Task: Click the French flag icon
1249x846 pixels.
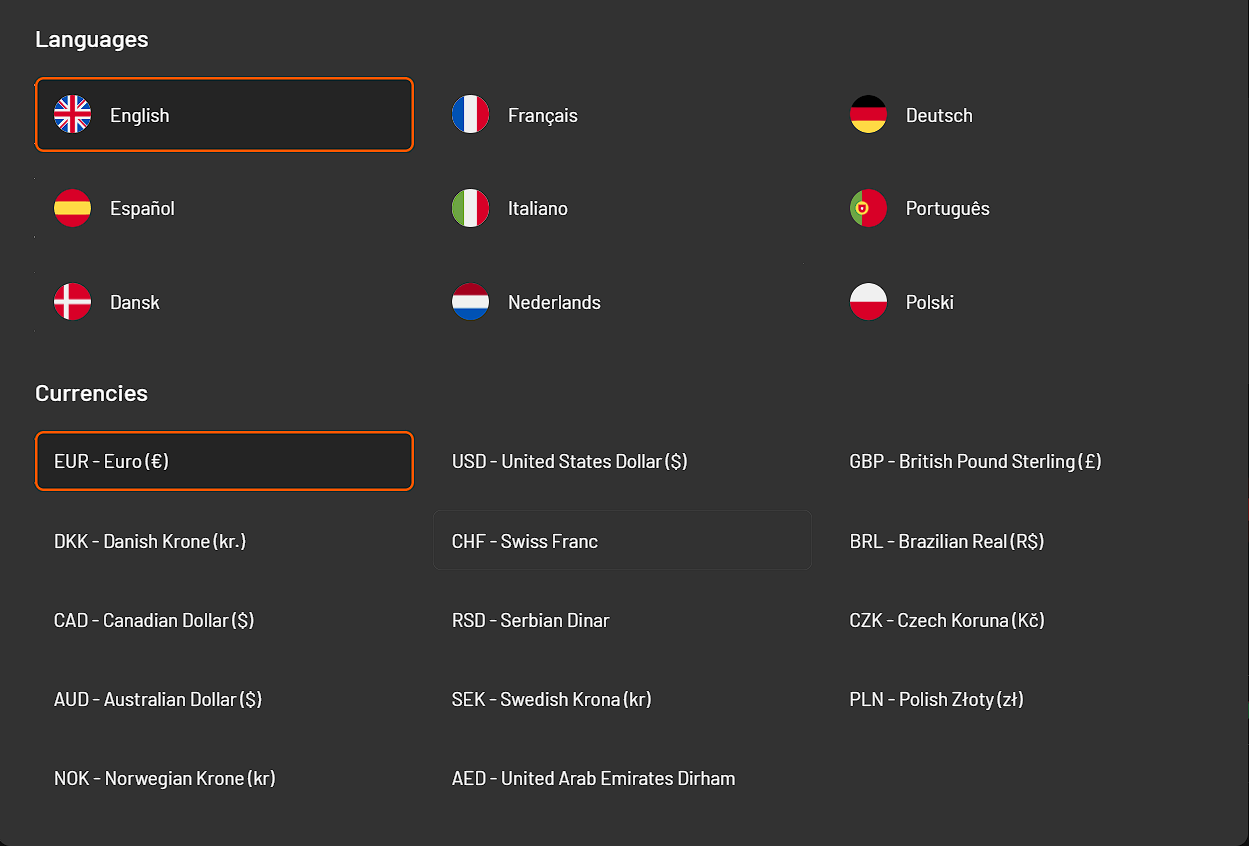Action: click(x=470, y=115)
